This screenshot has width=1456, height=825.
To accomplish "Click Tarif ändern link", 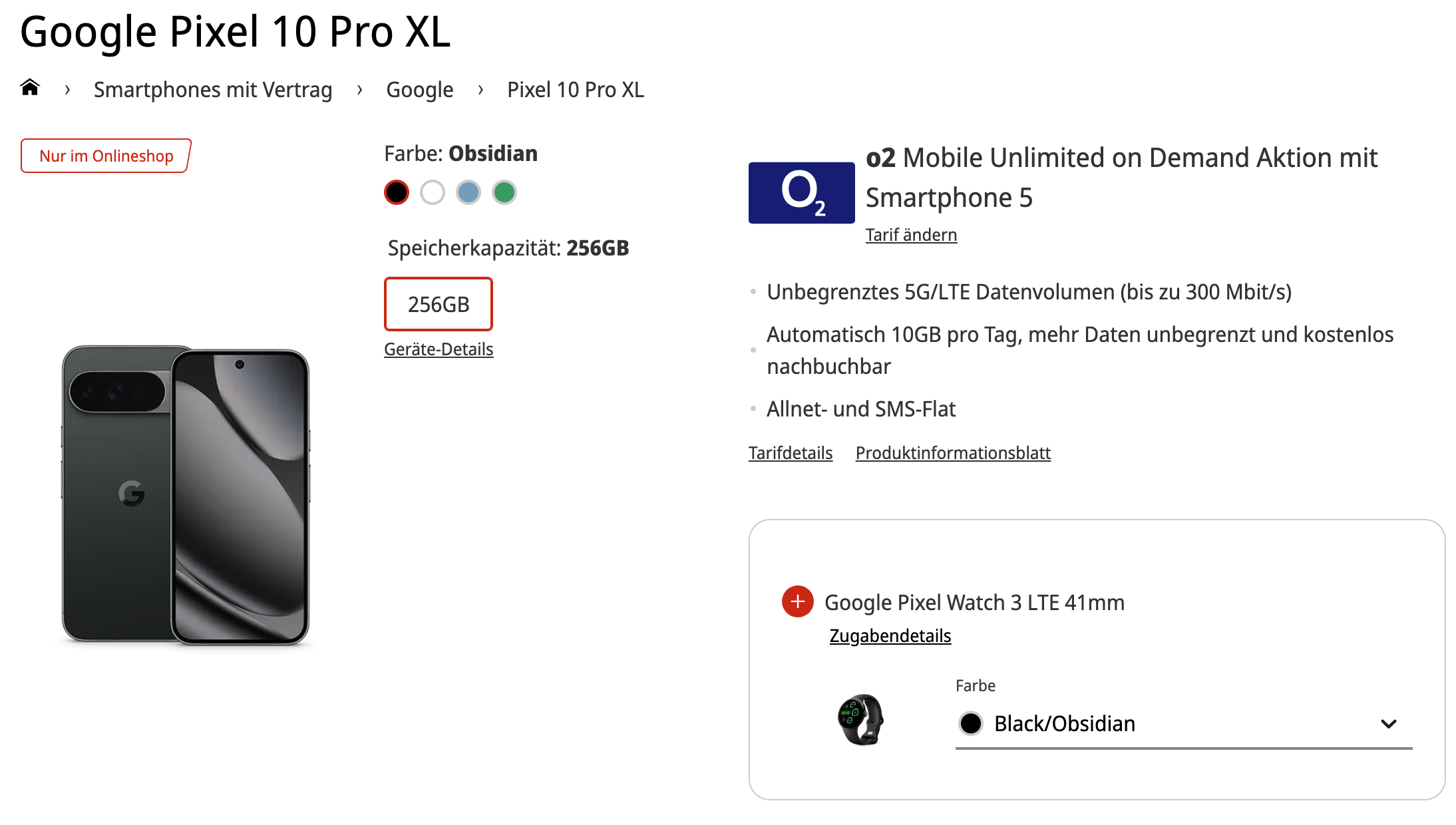I will pyautogui.click(x=911, y=235).
